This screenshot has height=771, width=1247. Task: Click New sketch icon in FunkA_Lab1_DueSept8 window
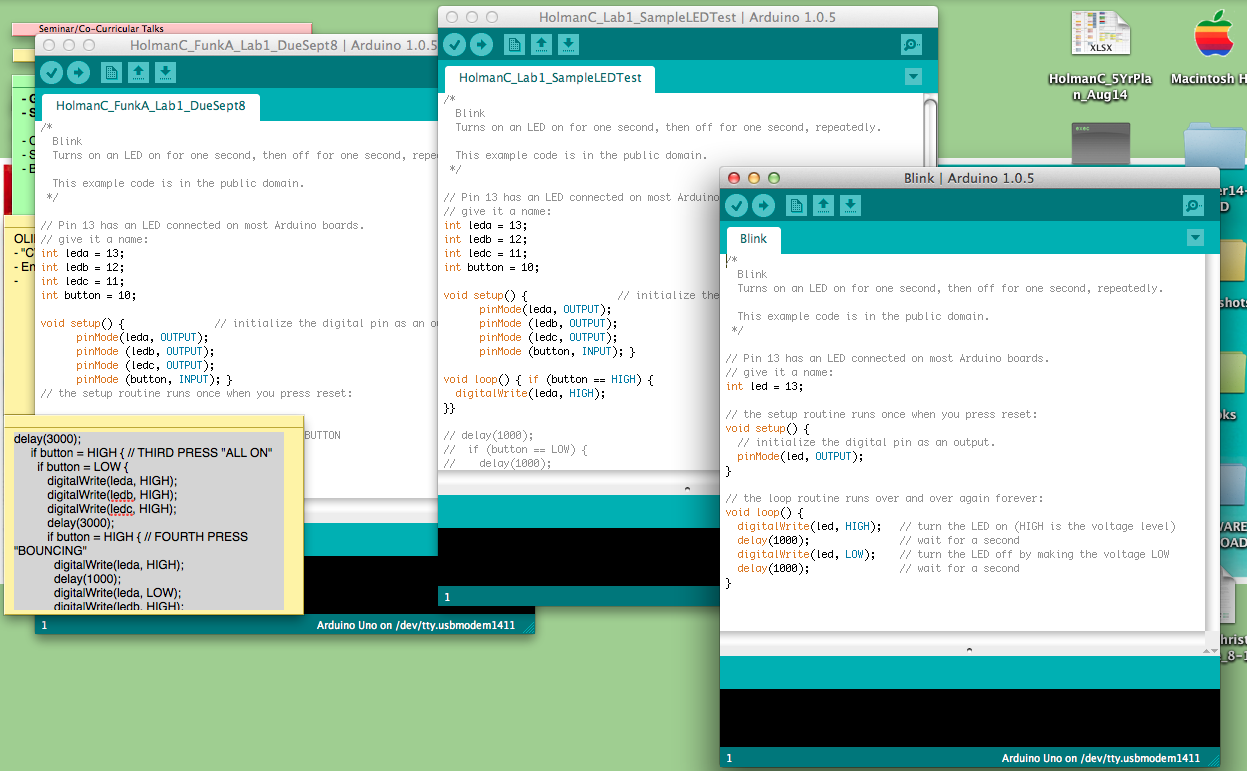tap(111, 72)
